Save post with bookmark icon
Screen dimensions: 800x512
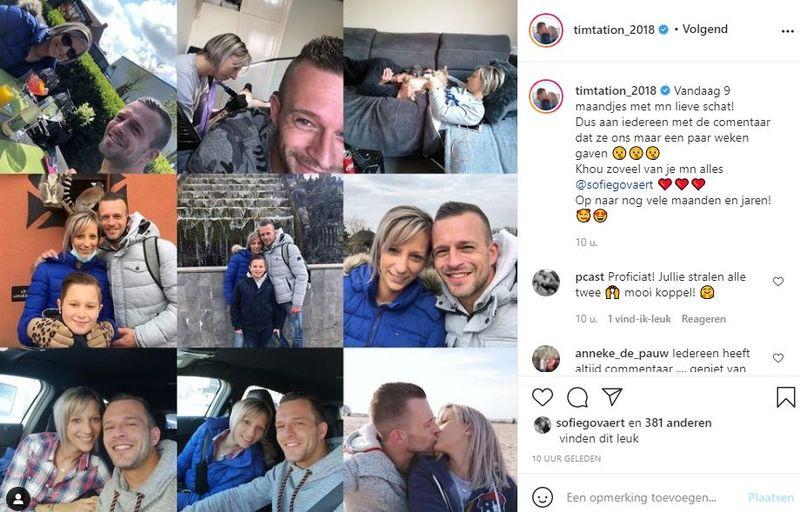[x=786, y=397]
